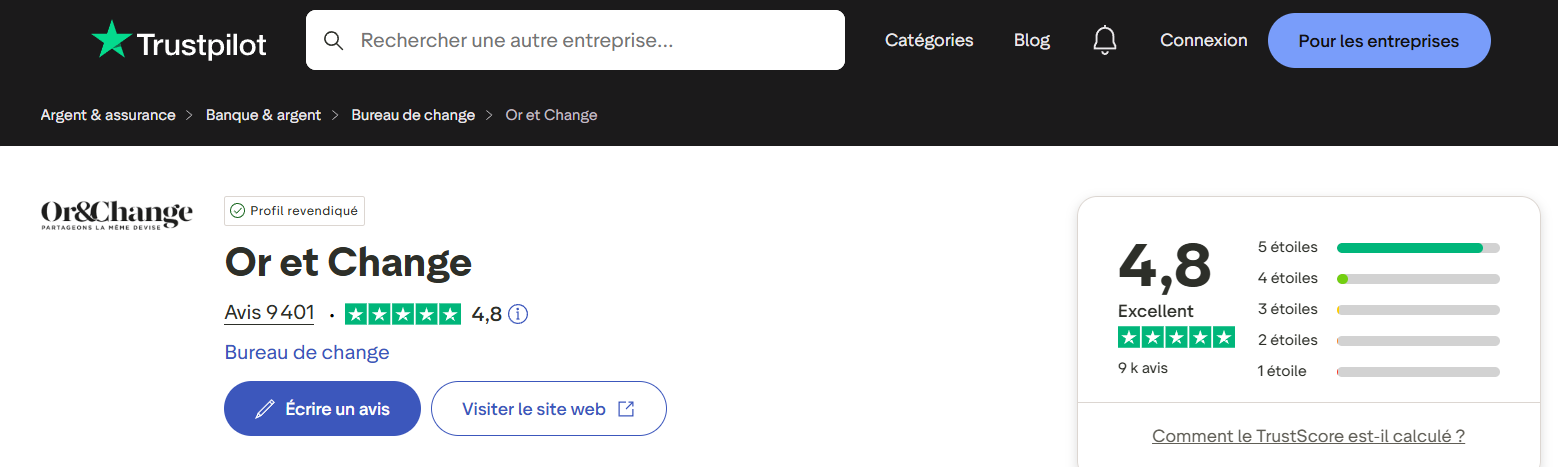Focus the Rechercher une autre entreprise field
This screenshot has width=1558, height=467.
[x=590, y=41]
